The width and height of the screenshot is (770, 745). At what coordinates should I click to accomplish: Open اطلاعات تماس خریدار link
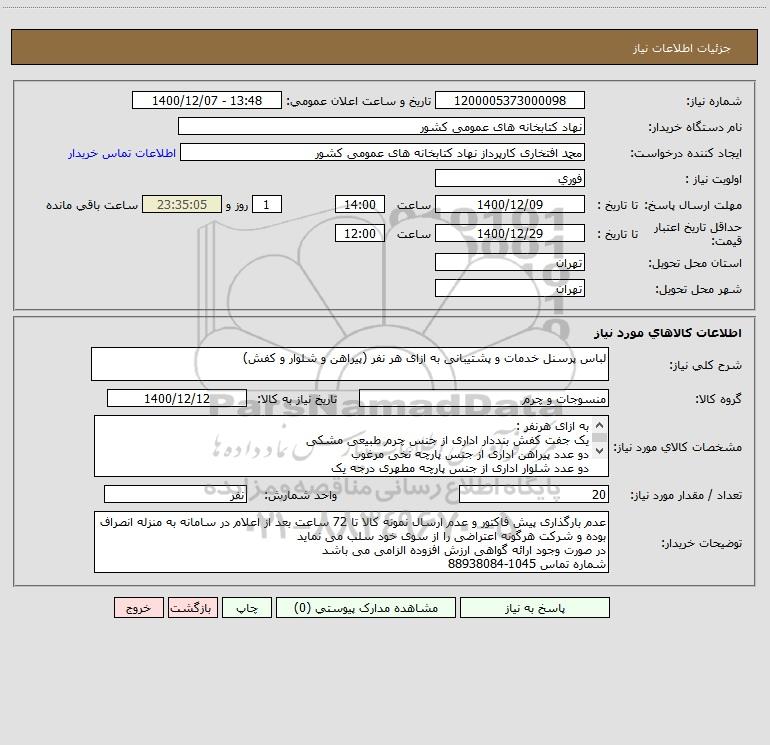pyautogui.click(x=122, y=153)
